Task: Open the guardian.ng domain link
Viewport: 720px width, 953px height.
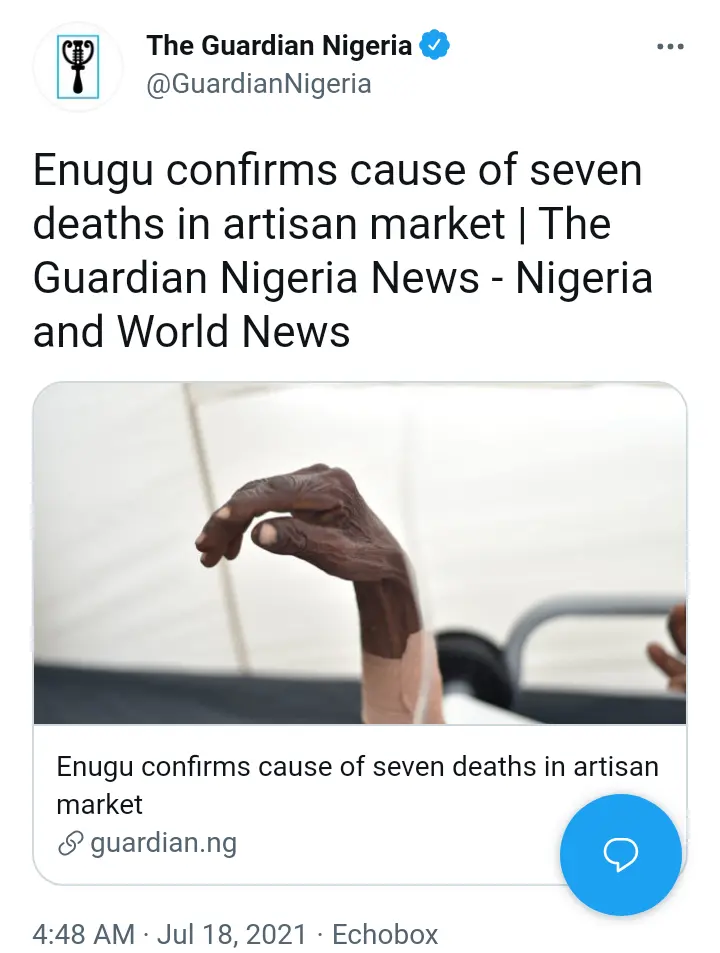Action: pyautogui.click(x=163, y=843)
